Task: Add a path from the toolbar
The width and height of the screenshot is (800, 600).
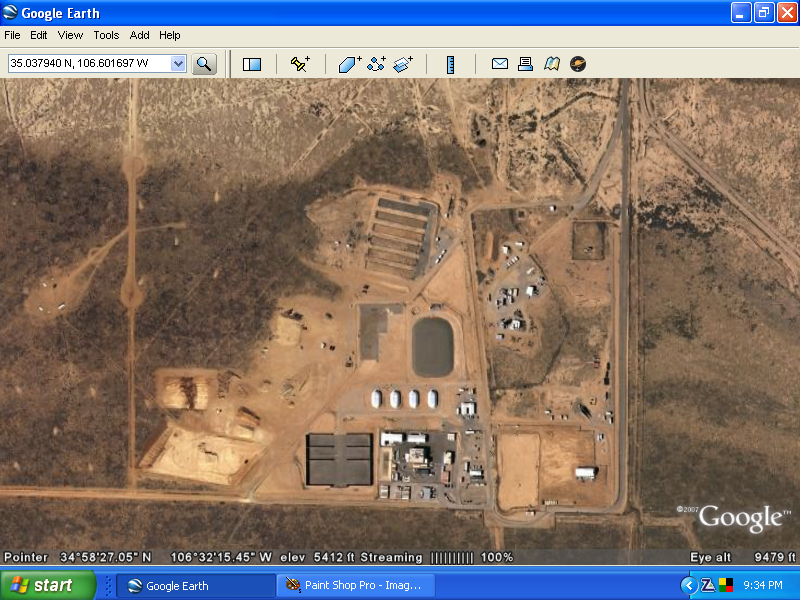Action: tap(377, 64)
